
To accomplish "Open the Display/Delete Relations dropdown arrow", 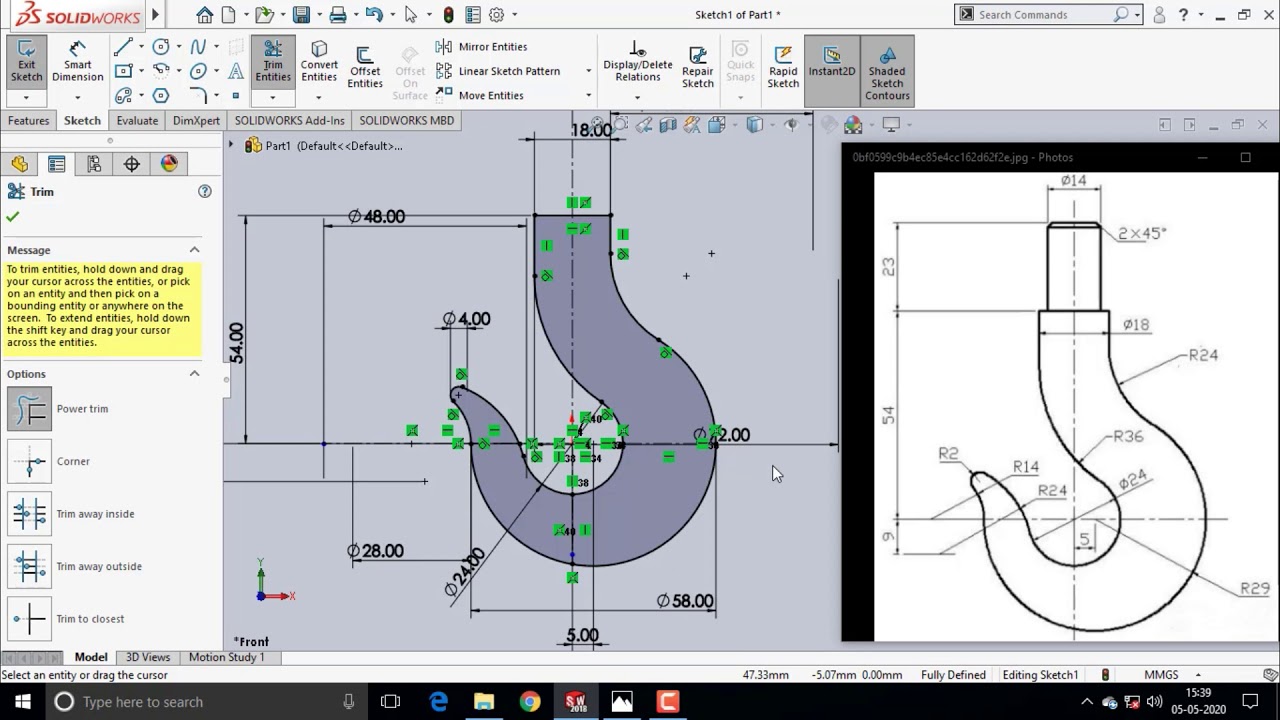I will 637,97.
